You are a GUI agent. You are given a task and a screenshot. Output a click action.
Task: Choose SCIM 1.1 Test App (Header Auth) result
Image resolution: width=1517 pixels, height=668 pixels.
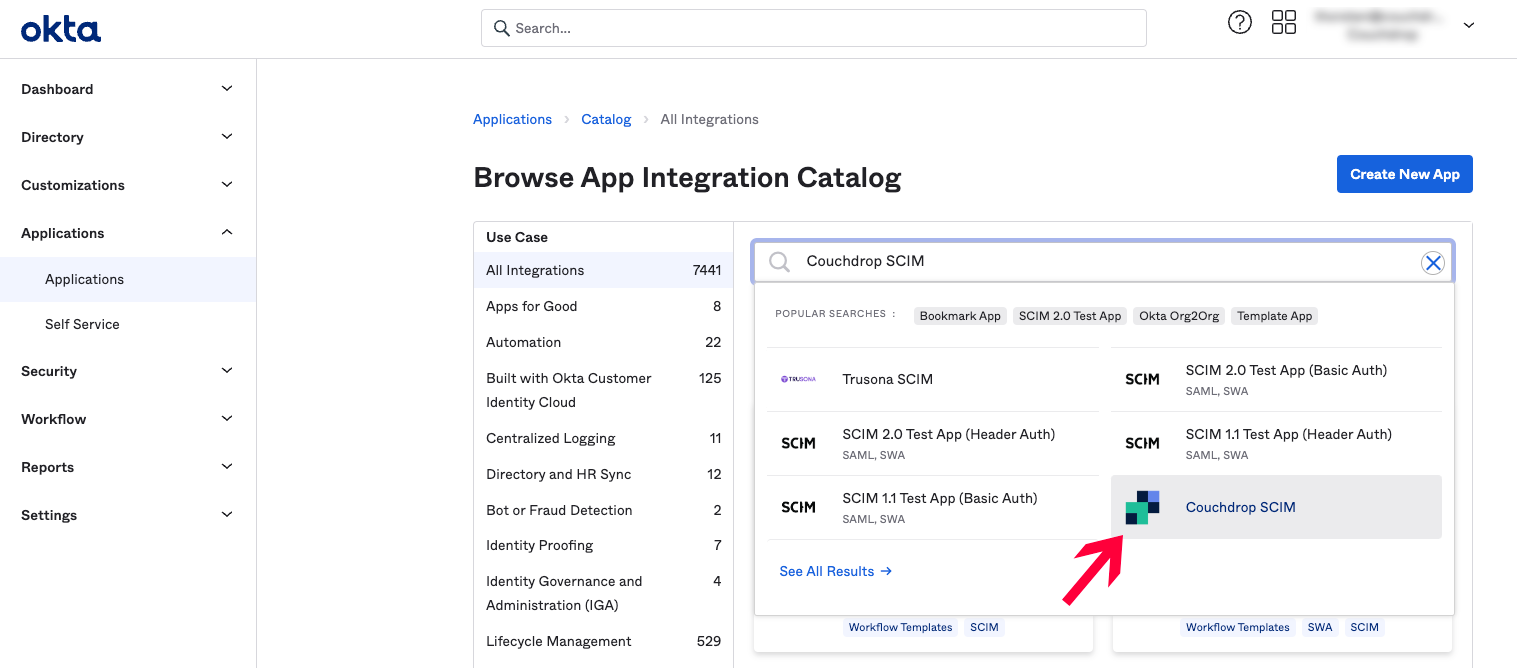coord(1276,443)
